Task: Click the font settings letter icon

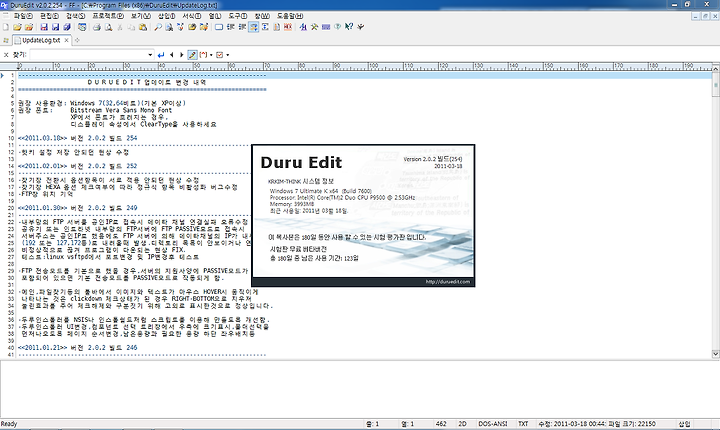Action: (303, 27)
